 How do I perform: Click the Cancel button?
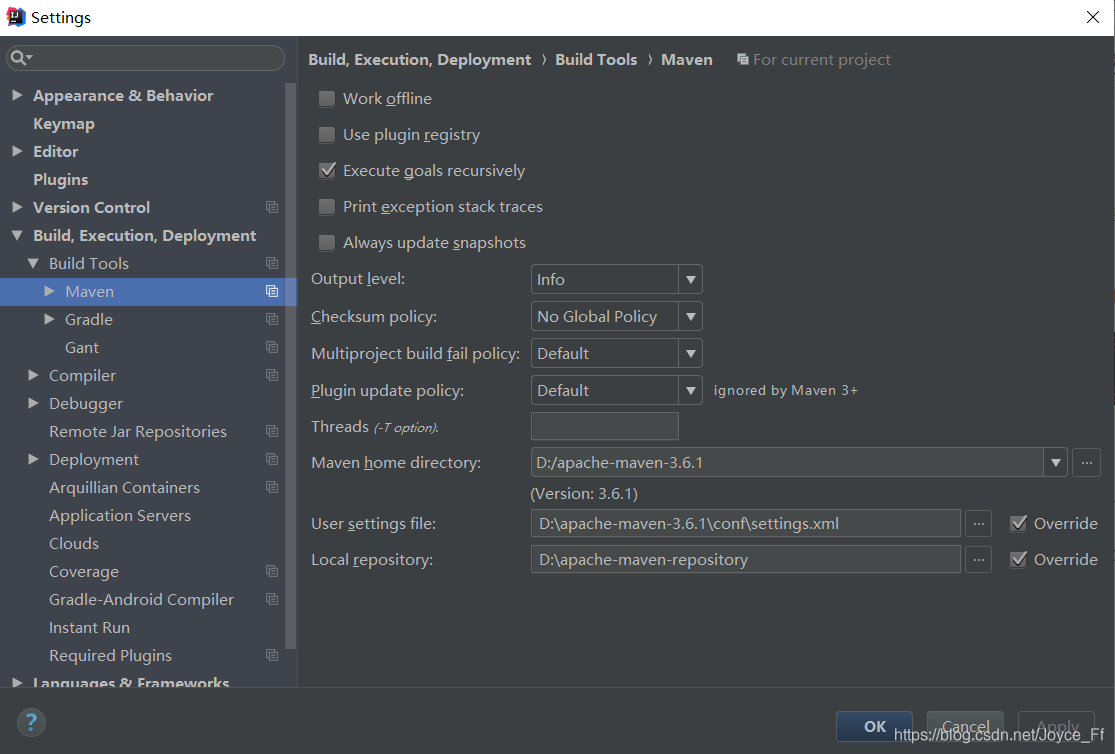tap(965, 726)
